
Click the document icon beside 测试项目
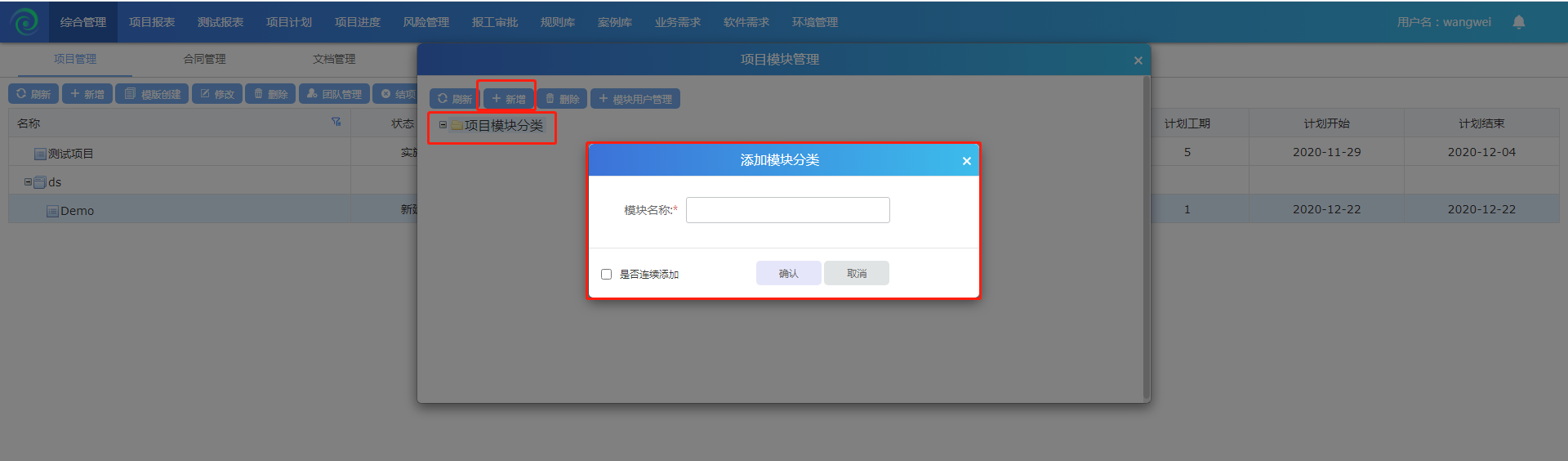(x=40, y=154)
